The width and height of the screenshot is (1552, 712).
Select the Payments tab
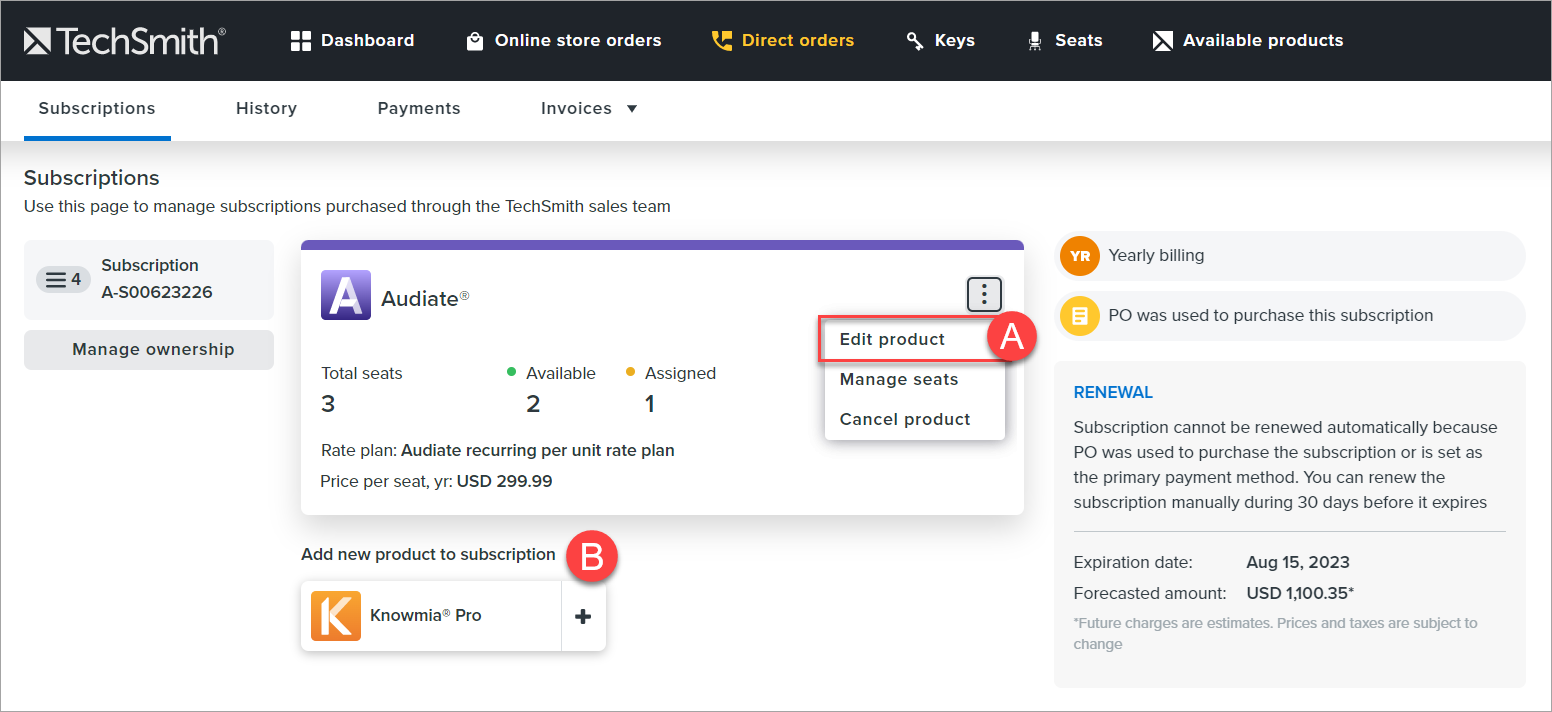coord(419,108)
